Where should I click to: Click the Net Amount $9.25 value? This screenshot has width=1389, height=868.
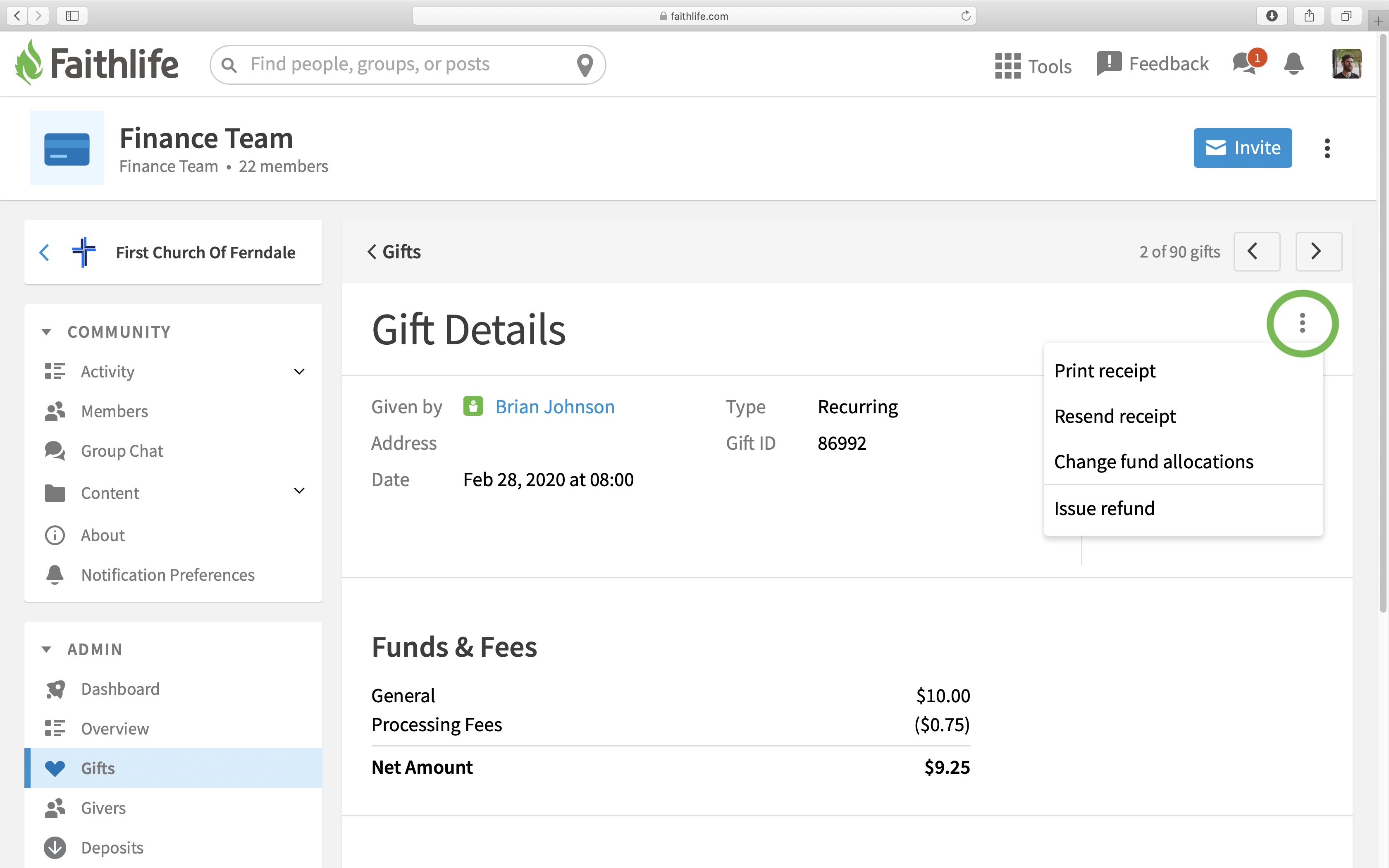click(x=947, y=767)
